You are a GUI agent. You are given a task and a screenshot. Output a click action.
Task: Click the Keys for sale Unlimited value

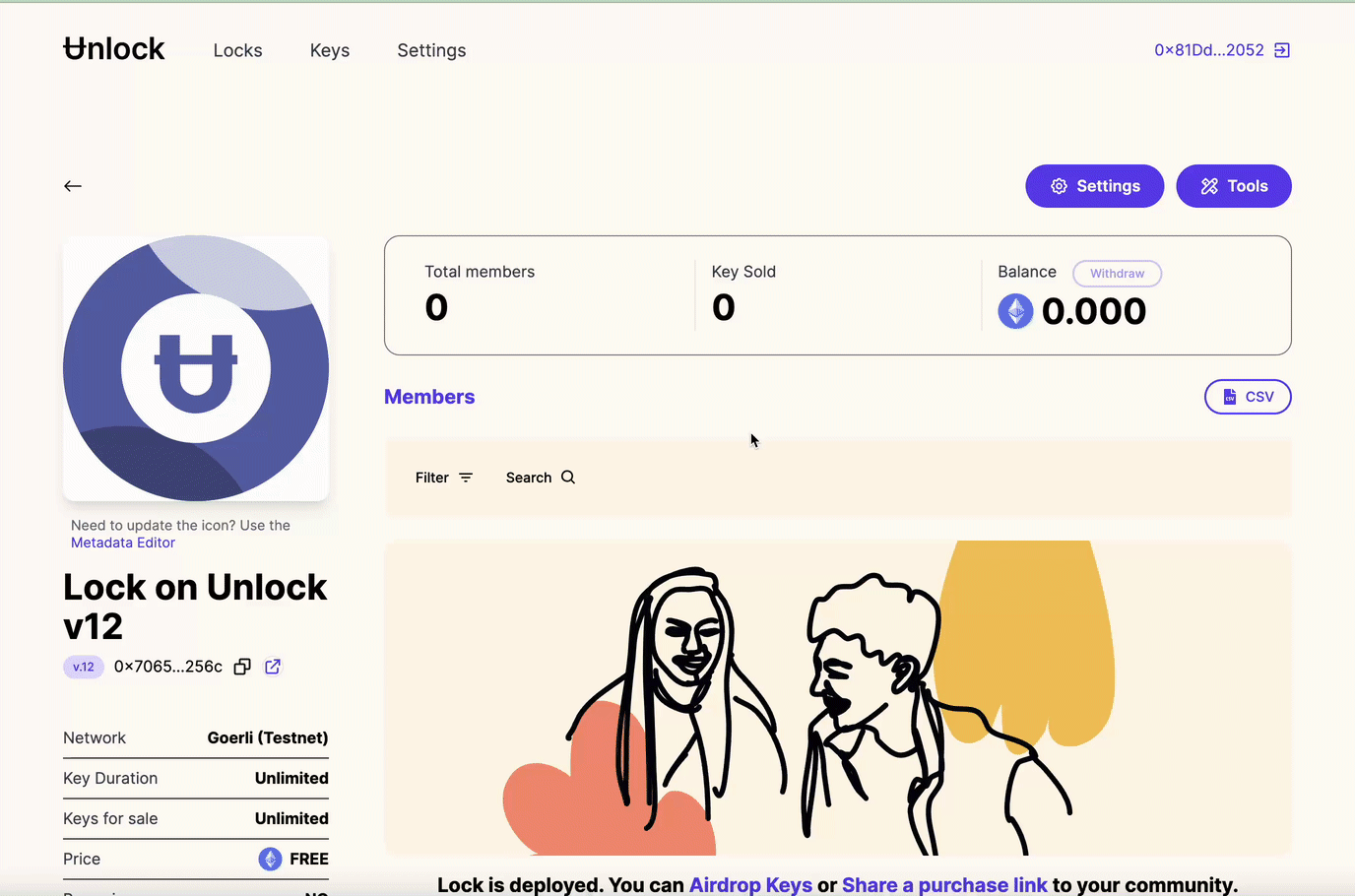[291, 818]
